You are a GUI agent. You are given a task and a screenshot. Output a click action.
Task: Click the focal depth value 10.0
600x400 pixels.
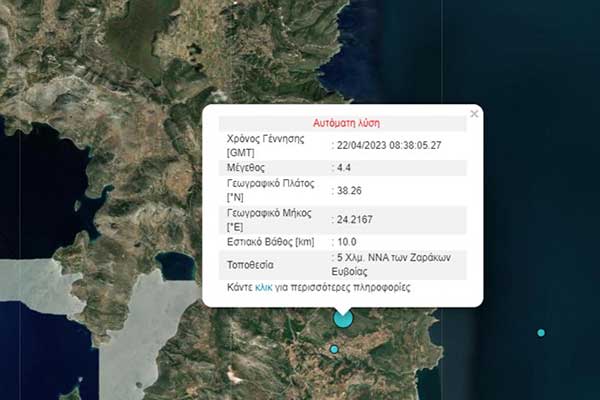(x=349, y=243)
